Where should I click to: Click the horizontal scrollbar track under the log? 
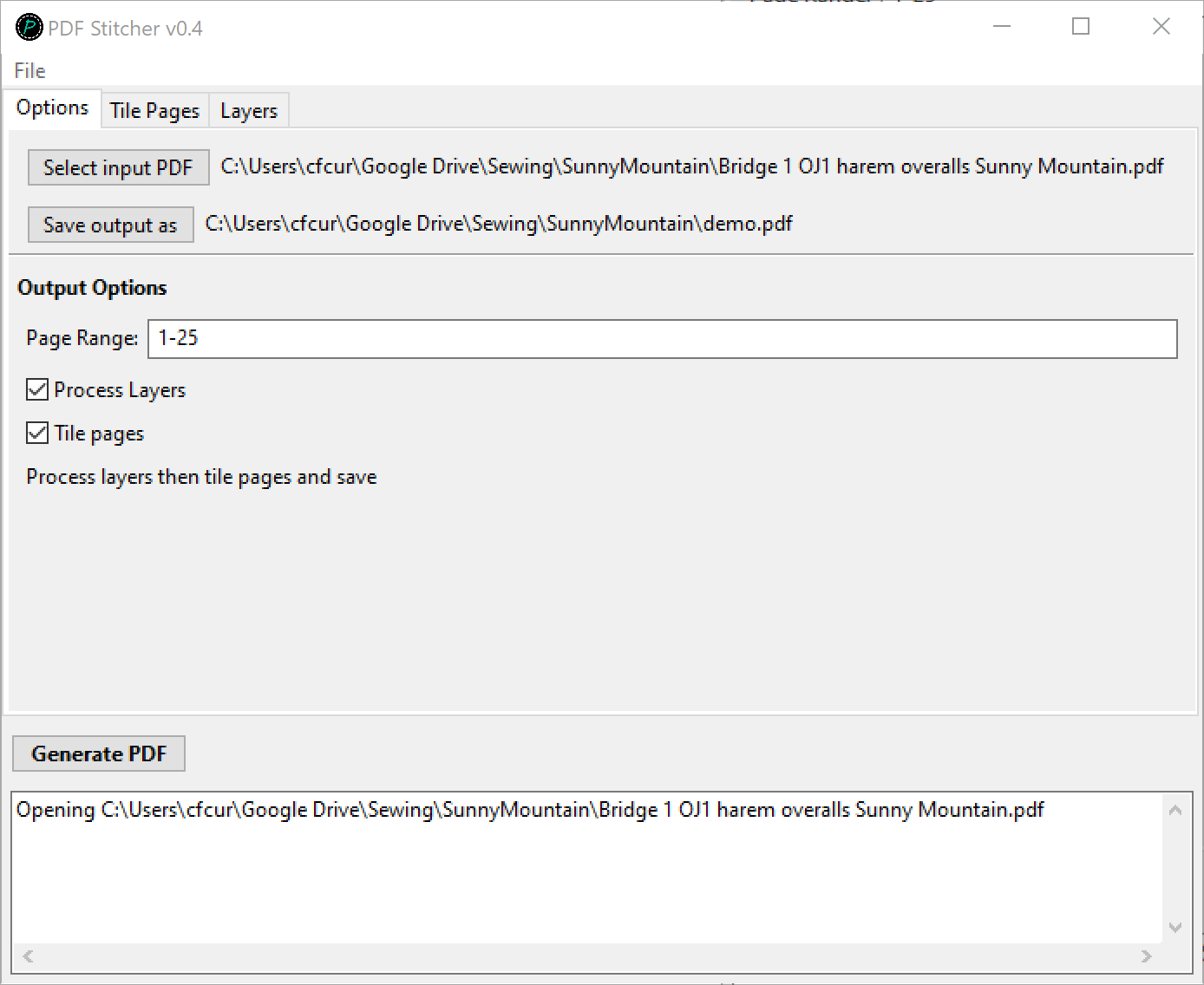click(x=586, y=956)
